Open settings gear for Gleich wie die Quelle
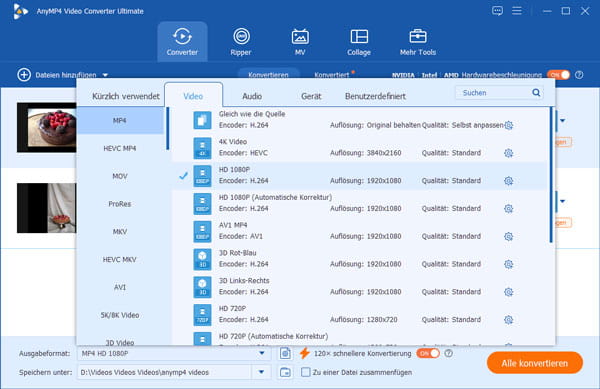Image resolution: width=600 pixels, height=389 pixels. pyautogui.click(x=508, y=125)
